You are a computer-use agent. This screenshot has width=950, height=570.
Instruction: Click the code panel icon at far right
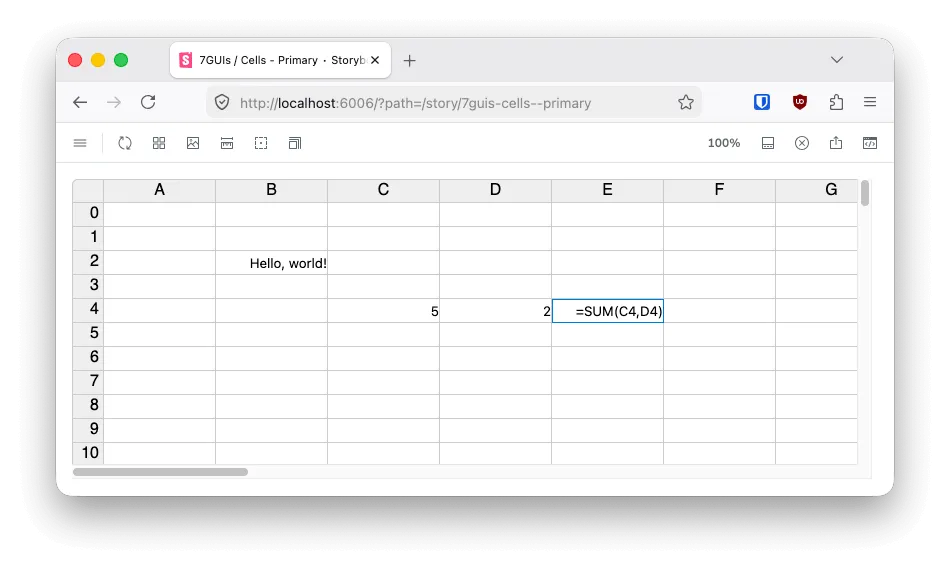point(870,143)
